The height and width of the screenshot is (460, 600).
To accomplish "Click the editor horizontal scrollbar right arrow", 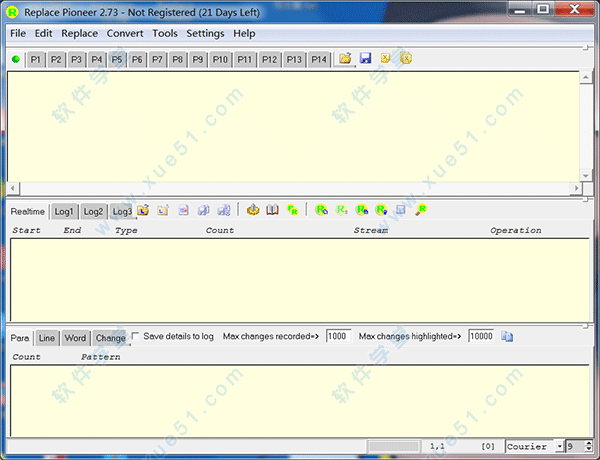I will click(576, 188).
